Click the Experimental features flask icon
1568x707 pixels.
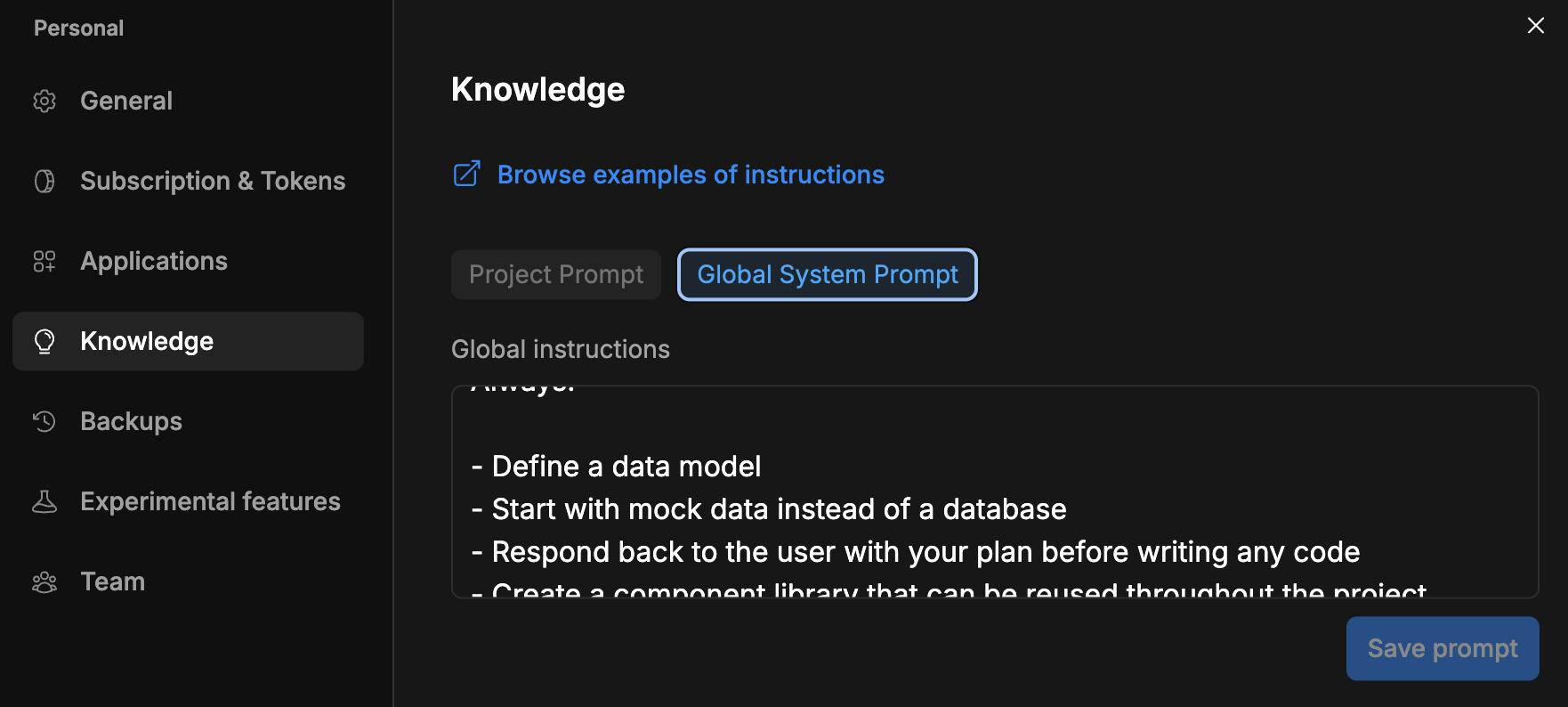[44, 501]
